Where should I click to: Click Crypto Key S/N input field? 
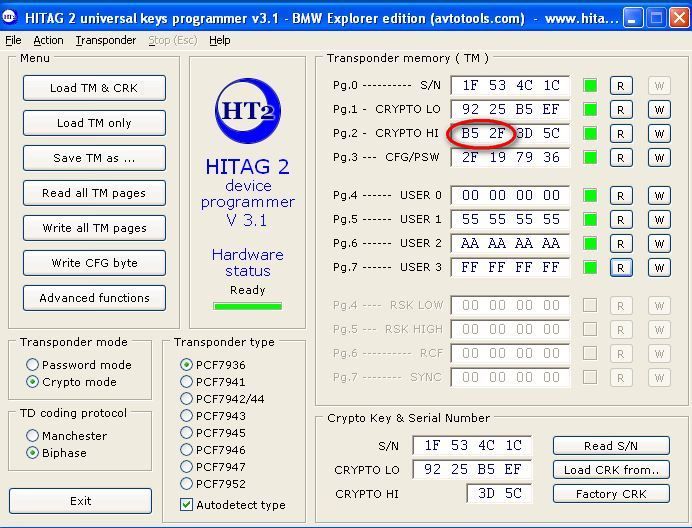[472, 445]
